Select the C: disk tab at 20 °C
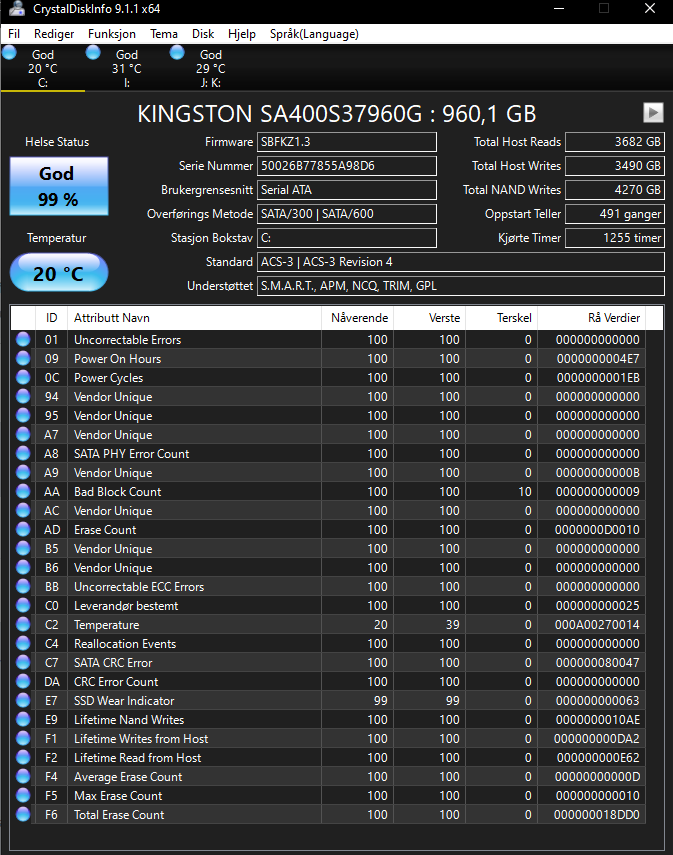Viewport: 673px width, 855px height. click(x=43, y=68)
